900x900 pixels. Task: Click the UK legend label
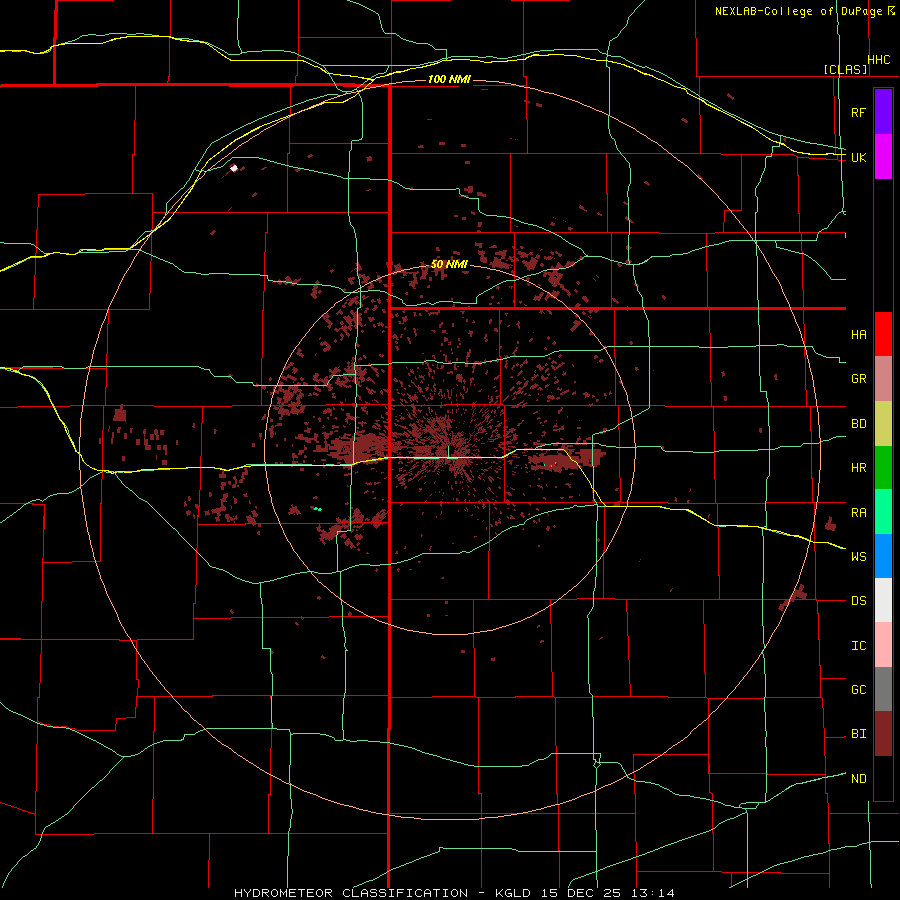pyautogui.click(x=859, y=157)
